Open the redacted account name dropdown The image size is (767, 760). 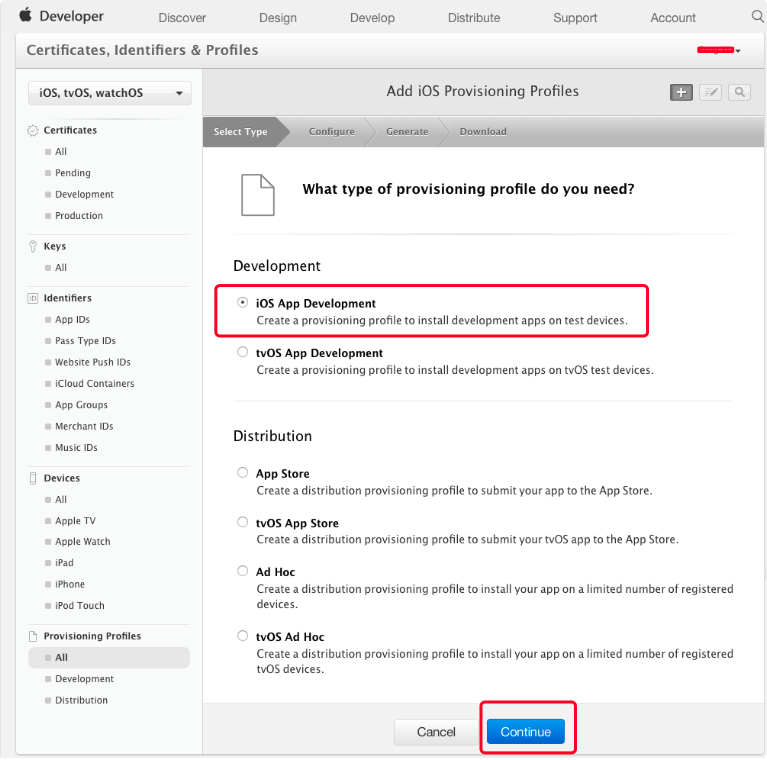pyautogui.click(x=719, y=50)
